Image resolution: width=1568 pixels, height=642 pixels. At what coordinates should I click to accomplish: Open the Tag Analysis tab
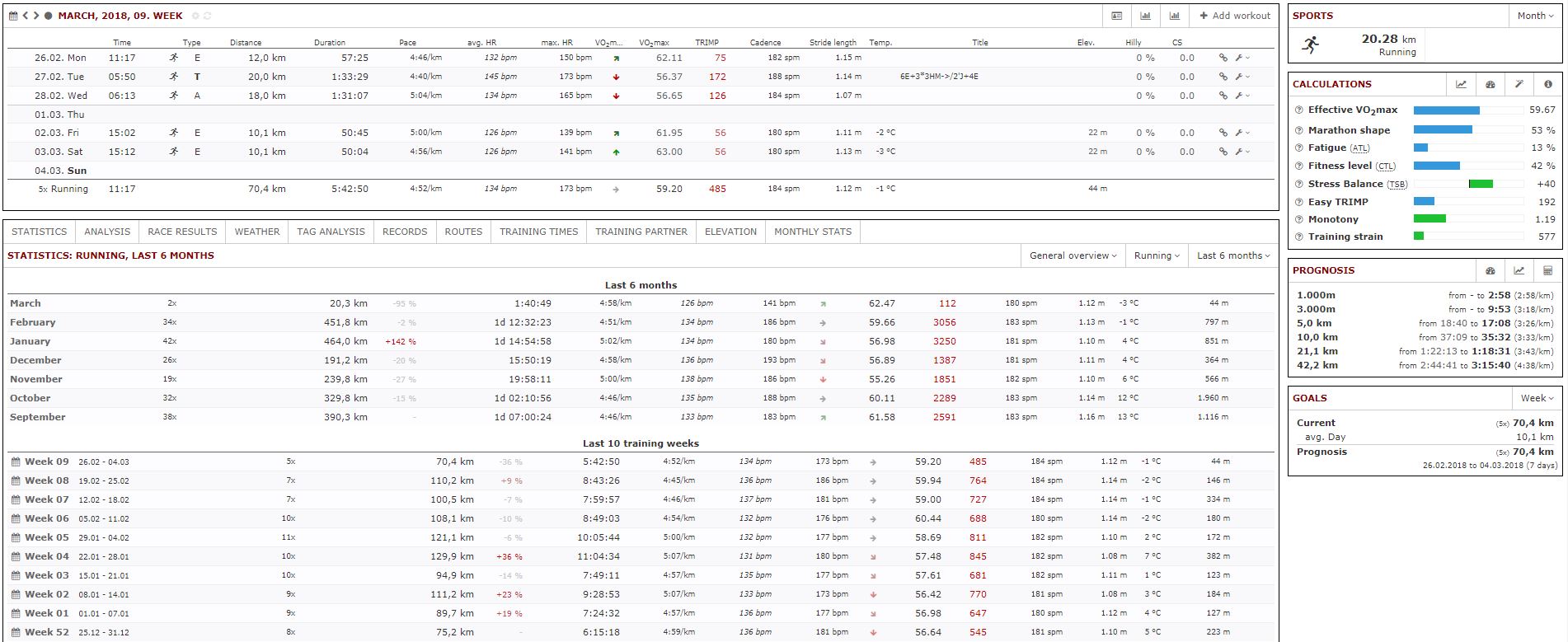coord(331,232)
